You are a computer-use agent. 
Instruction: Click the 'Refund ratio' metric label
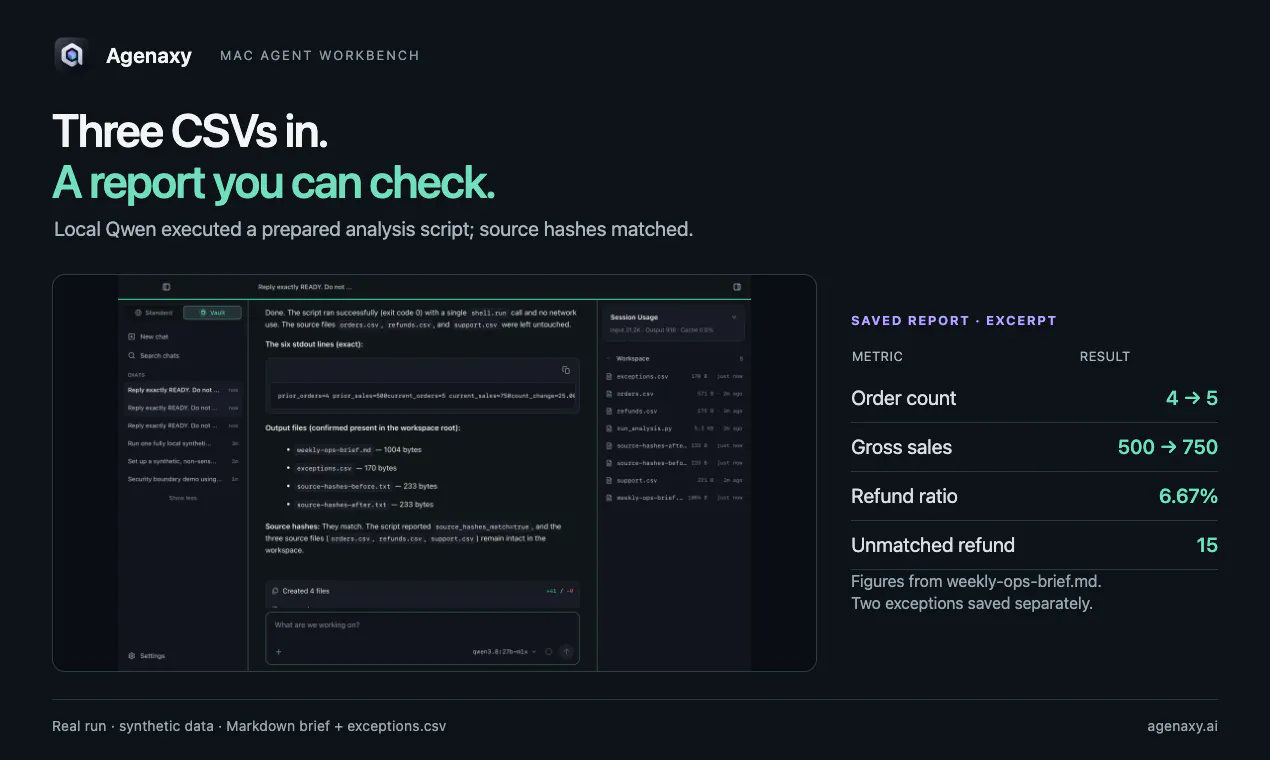(x=904, y=496)
